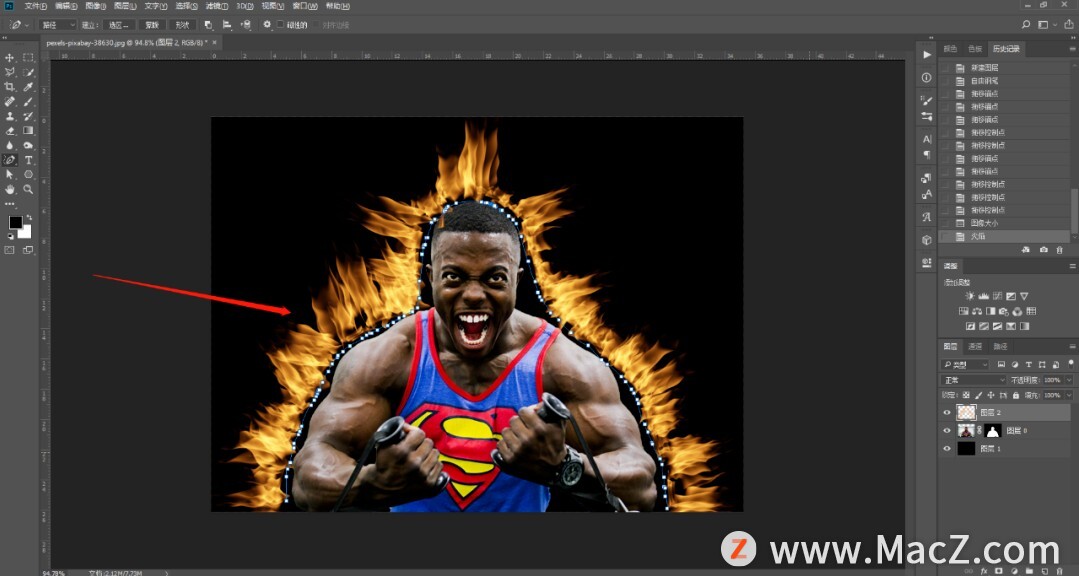Open the path arrangement icon in options bar
Viewport: 1079px width, 576px height.
click(246, 25)
